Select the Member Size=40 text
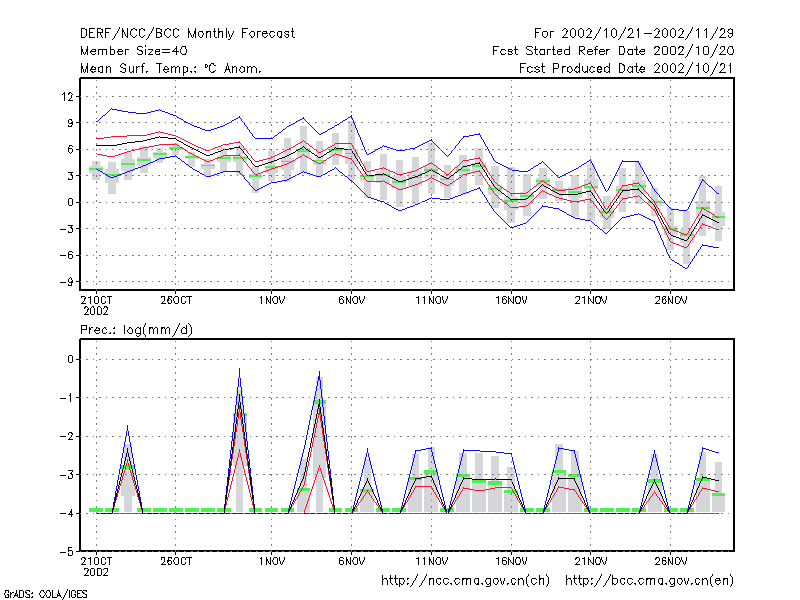Screen dimensions: 800x600 134,51
